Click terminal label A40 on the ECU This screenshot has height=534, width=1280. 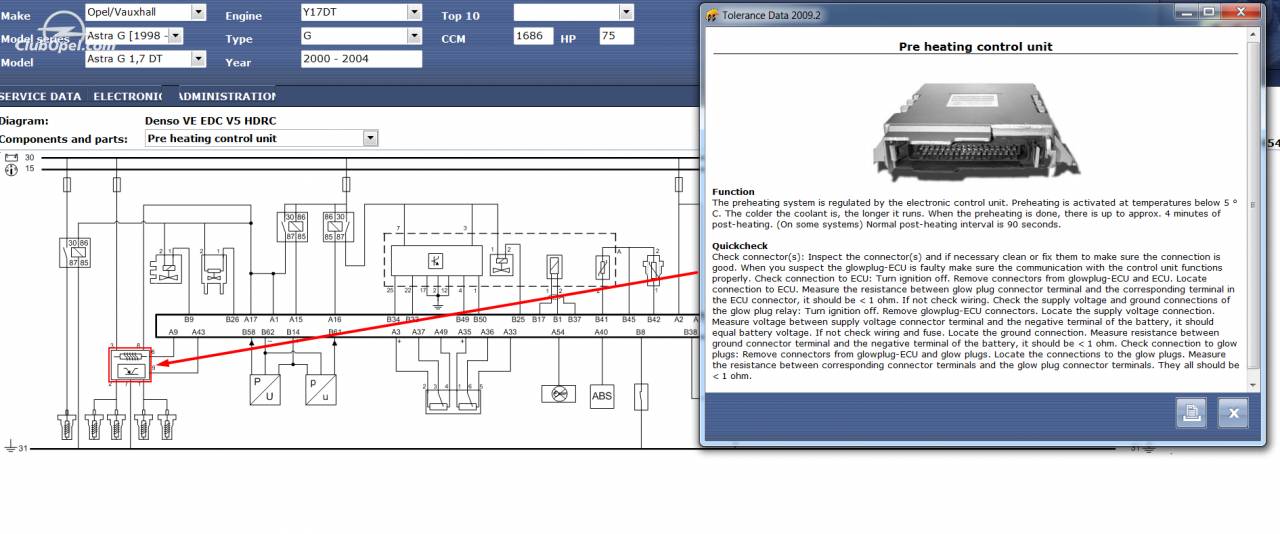(x=601, y=331)
